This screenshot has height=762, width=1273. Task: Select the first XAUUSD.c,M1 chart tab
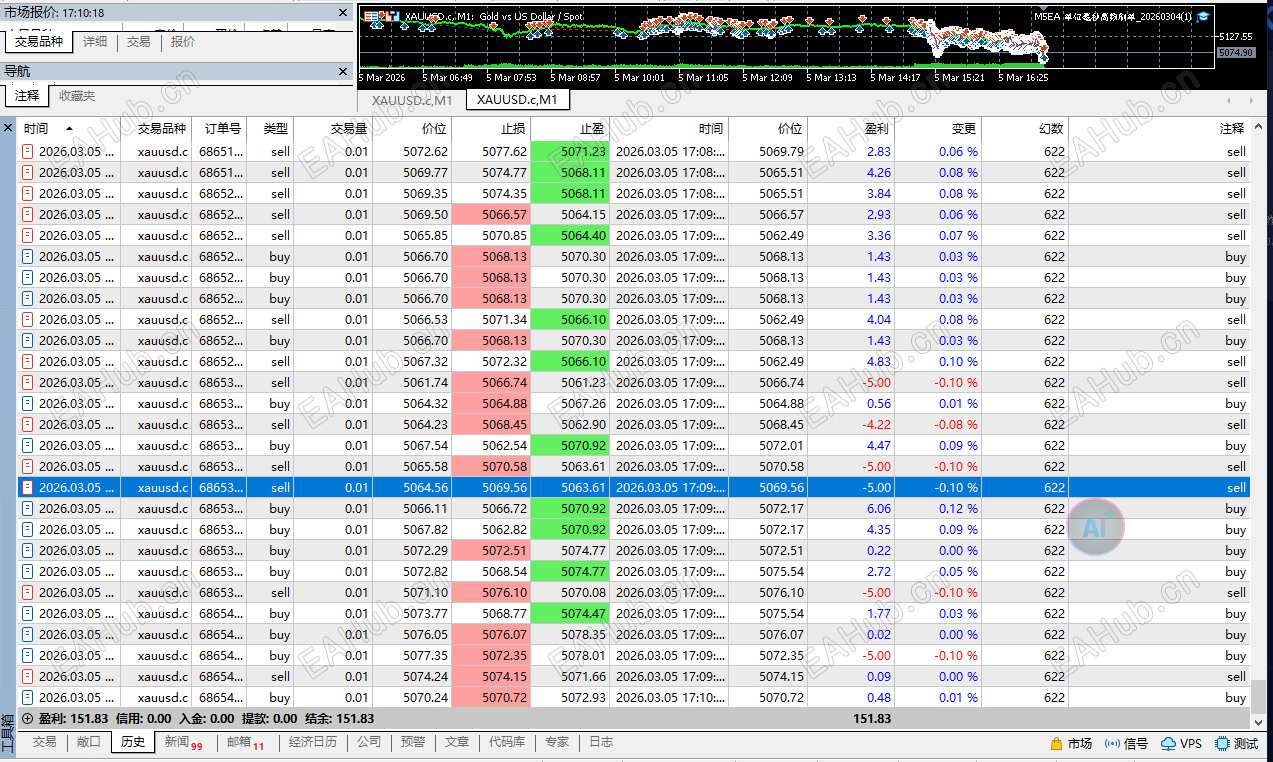411,100
